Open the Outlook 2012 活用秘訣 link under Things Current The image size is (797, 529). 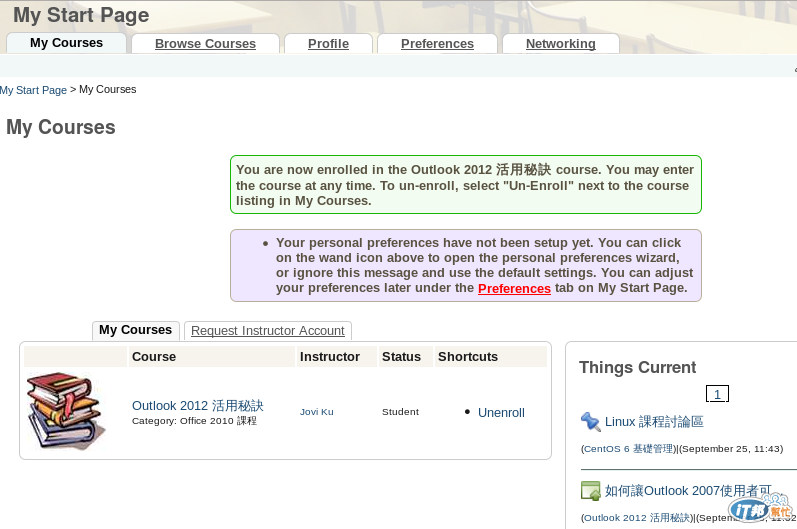pyautogui.click(x=637, y=518)
